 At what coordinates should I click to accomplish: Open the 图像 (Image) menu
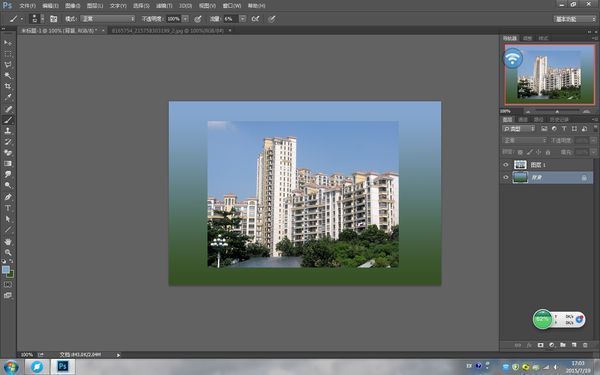(72, 6)
